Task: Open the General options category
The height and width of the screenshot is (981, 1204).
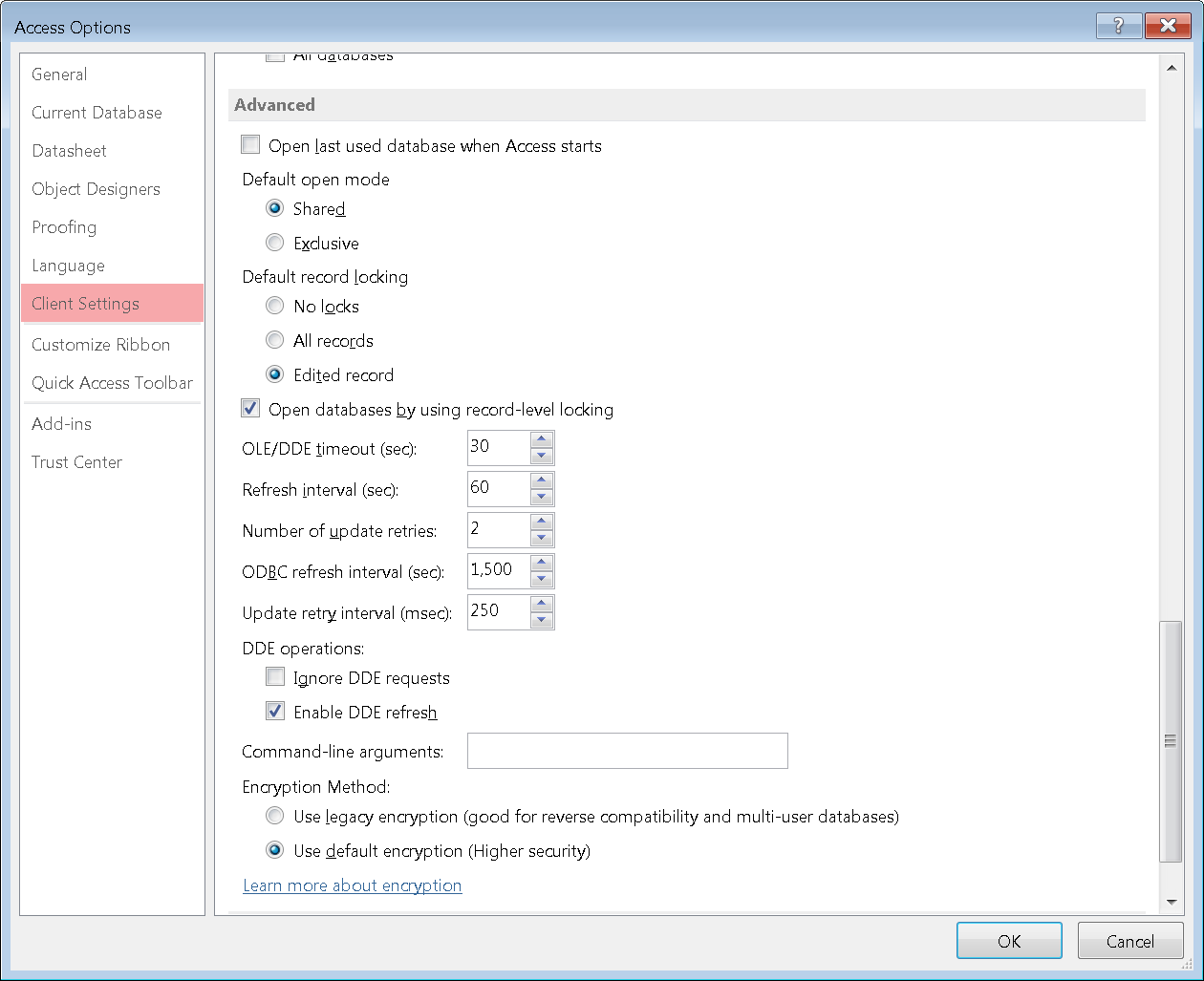Action: click(x=112, y=75)
